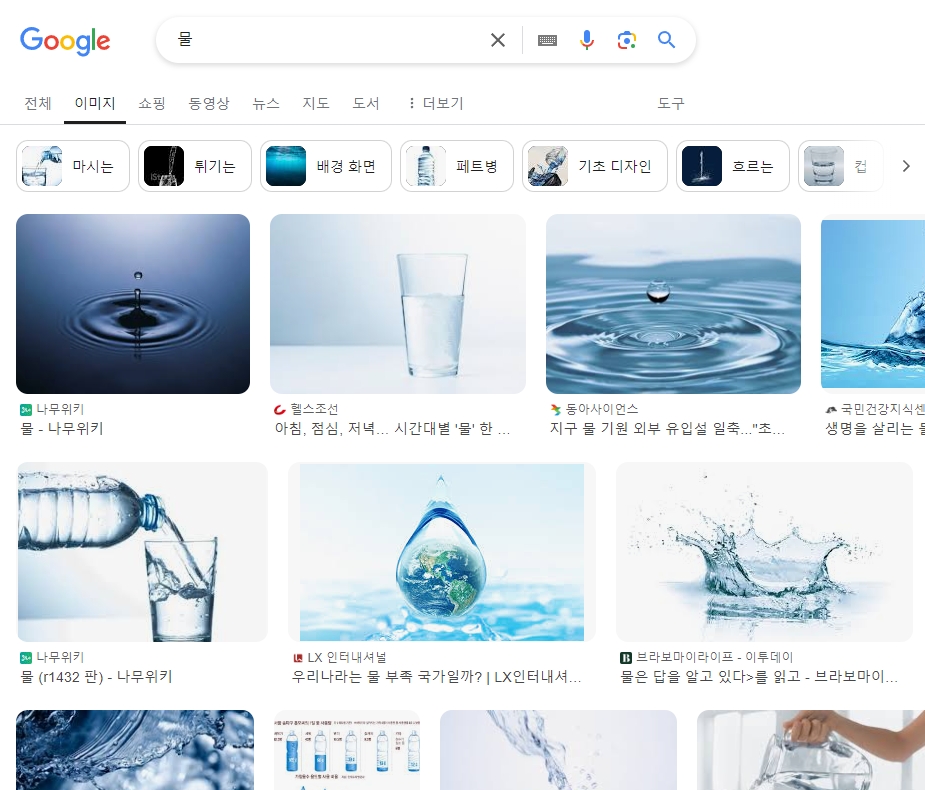Open the 도서 tab
Screen dimensions: 925x790
pyautogui.click(x=366, y=103)
